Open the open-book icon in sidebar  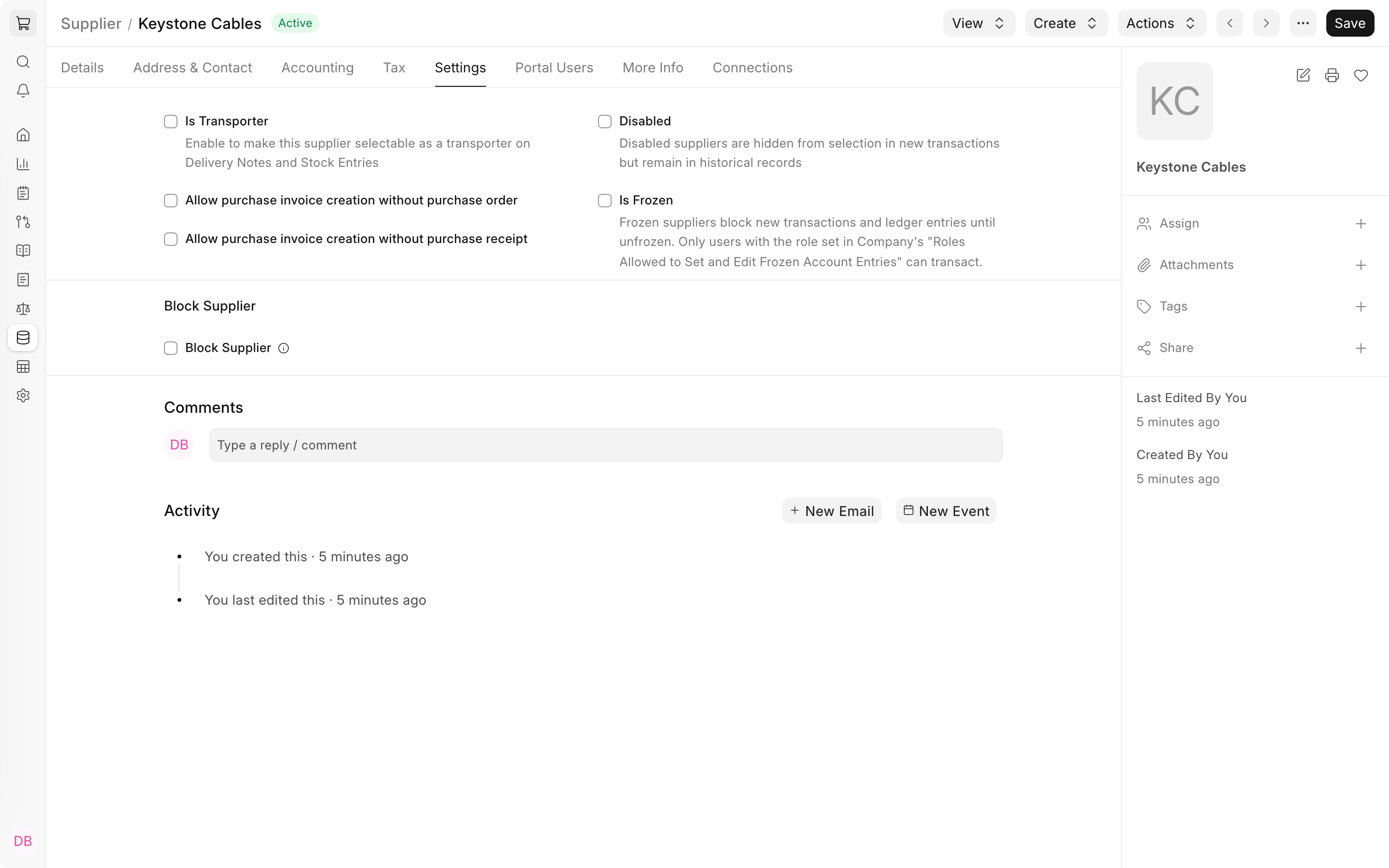23,251
